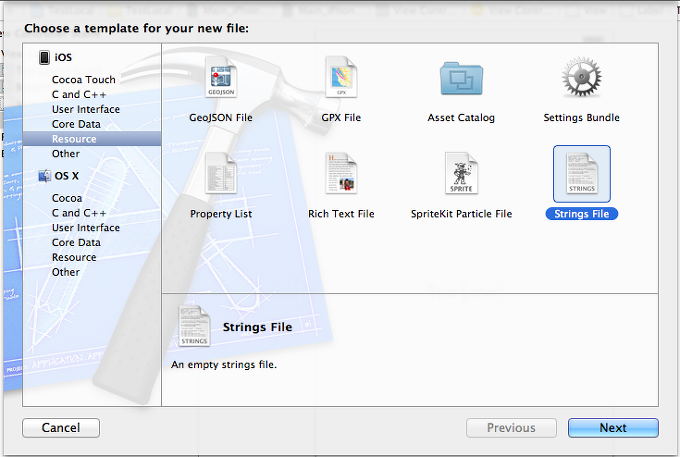Click the 'SpriteKit Particle File' label

click(461, 214)
